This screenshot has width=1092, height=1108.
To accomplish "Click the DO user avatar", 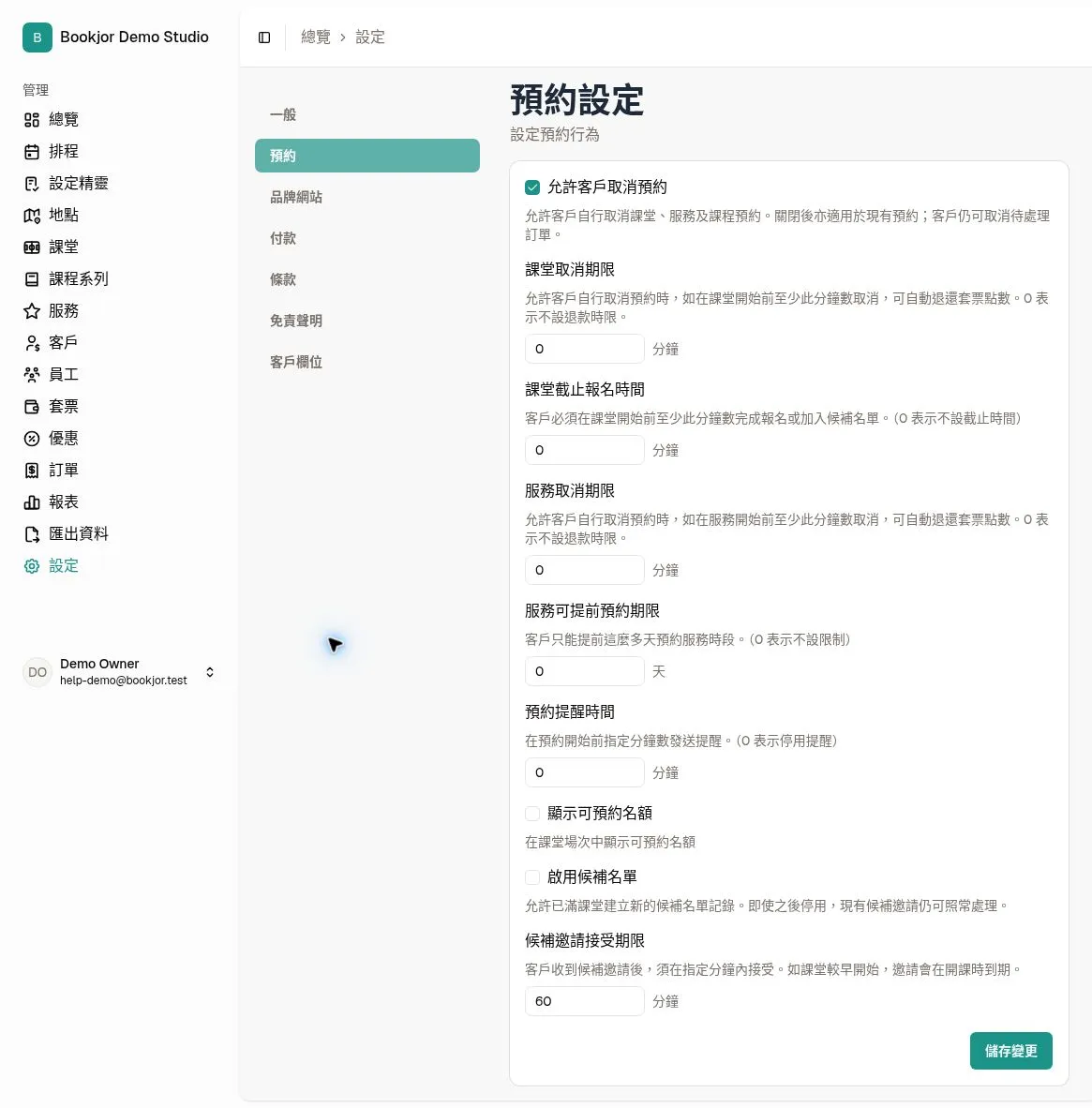I will (37, 672).
